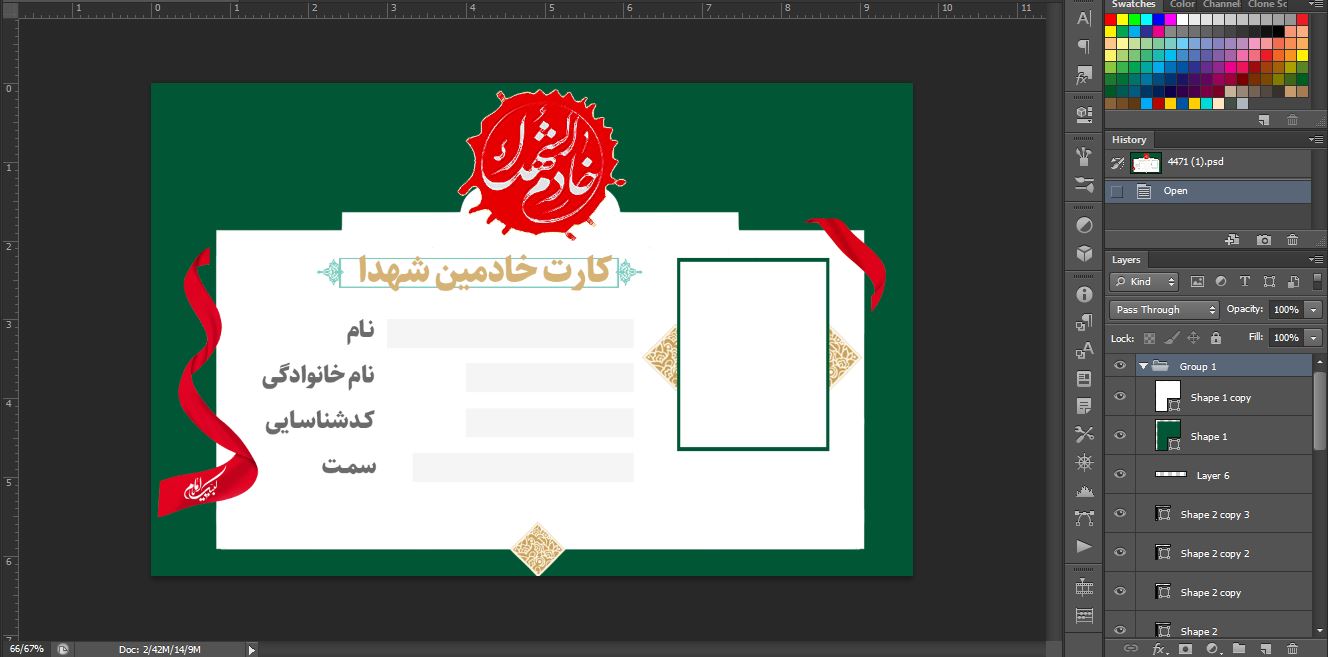This screenshot has height=657, width=1328.
Task: Click the link layers icon
Action: tap(1131, 649)
